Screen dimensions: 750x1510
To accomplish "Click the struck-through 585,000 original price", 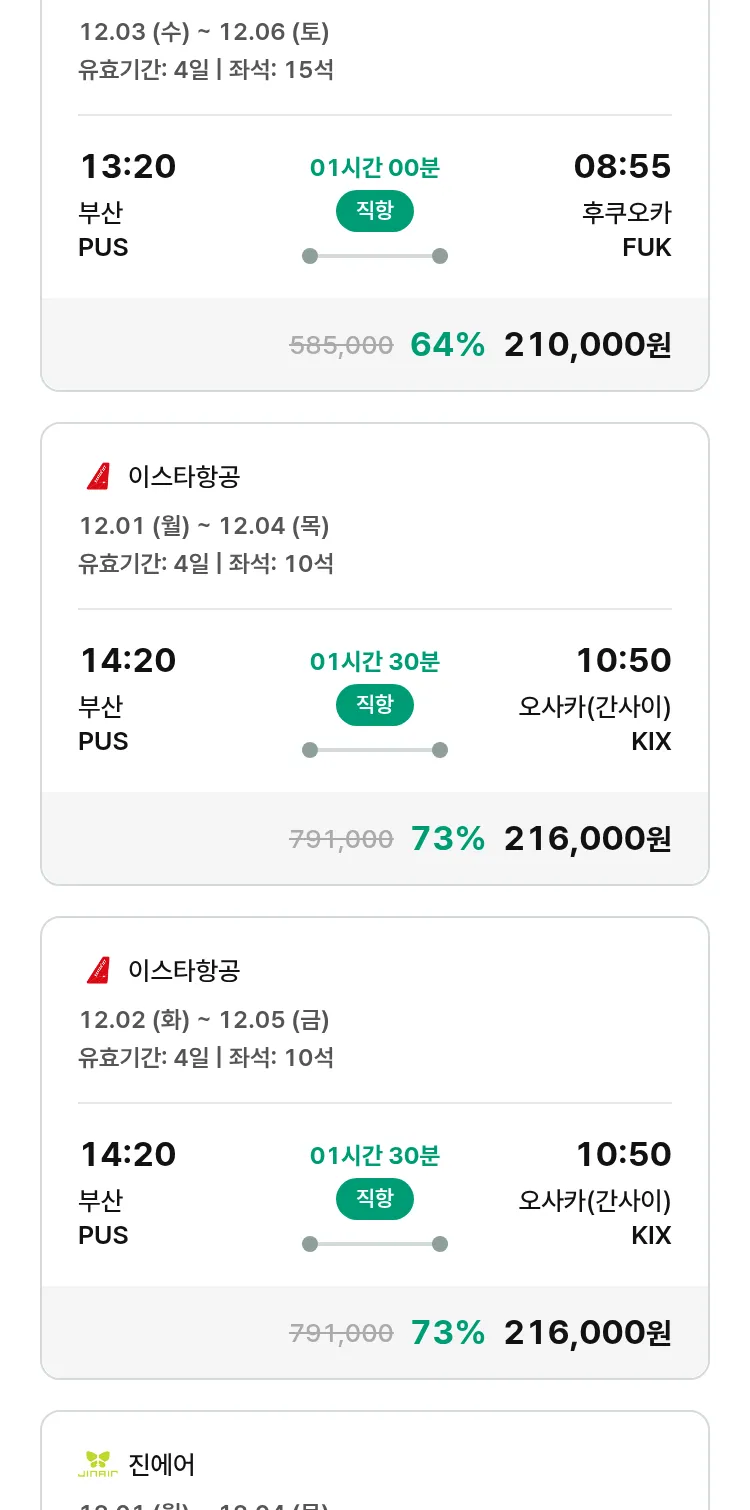I will click(341, 346).
